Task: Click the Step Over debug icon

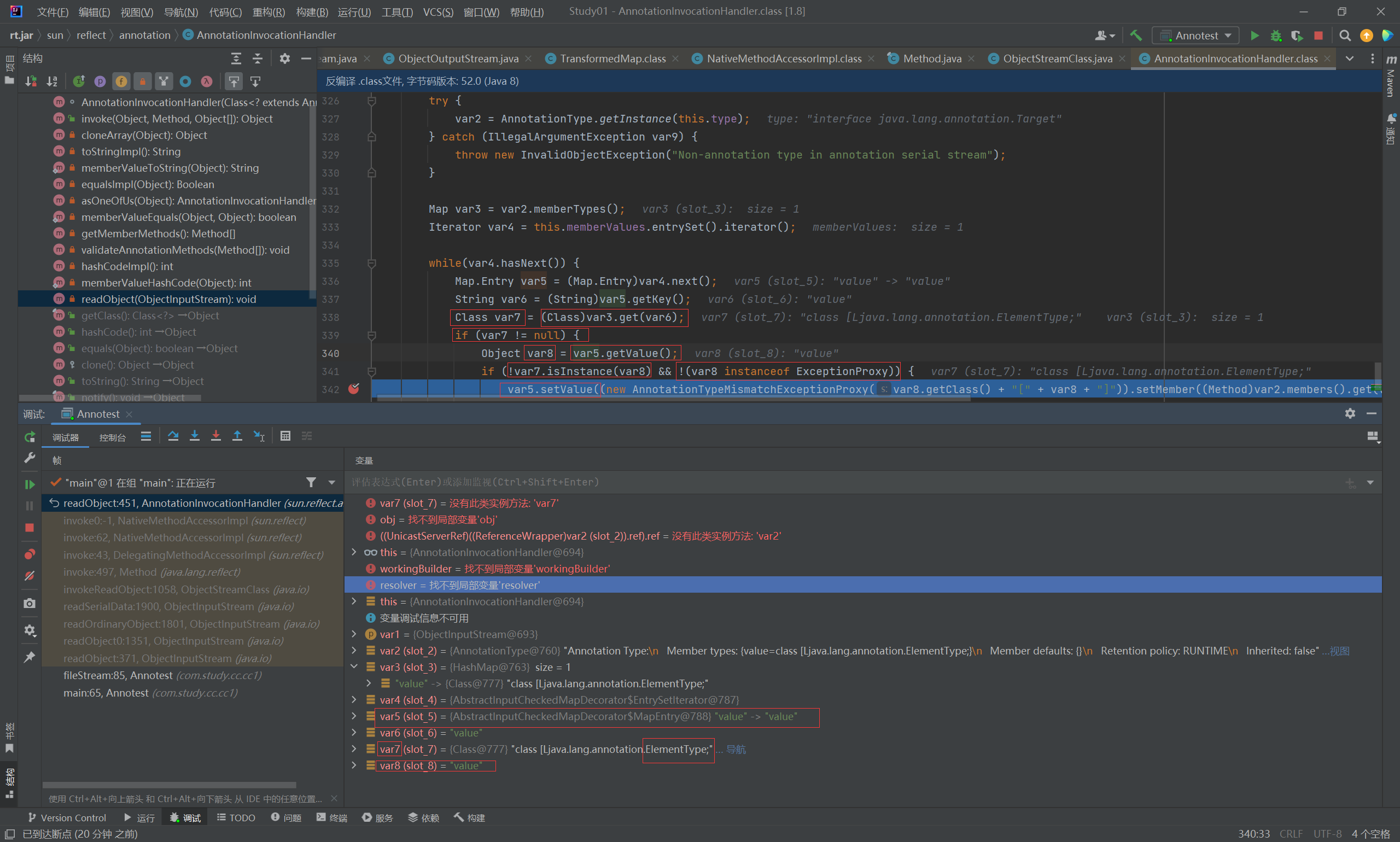Action: pos(173,436)
